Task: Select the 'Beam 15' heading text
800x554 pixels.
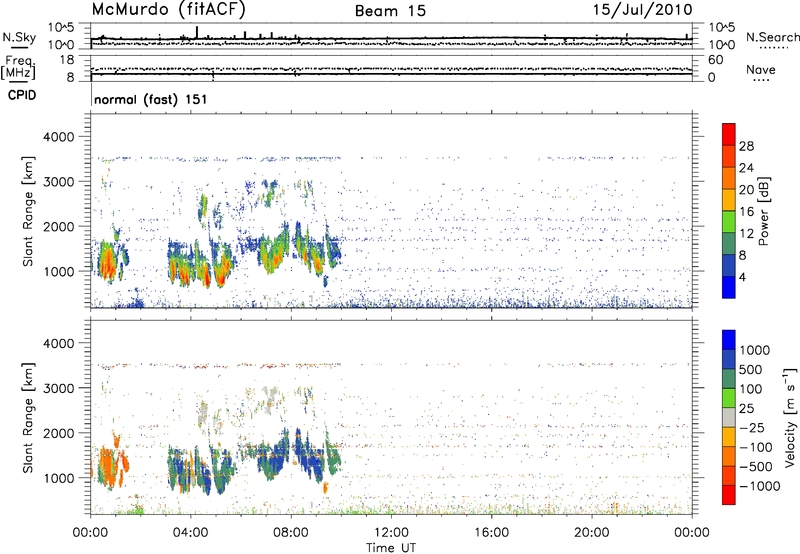Action: coord(390,11)
